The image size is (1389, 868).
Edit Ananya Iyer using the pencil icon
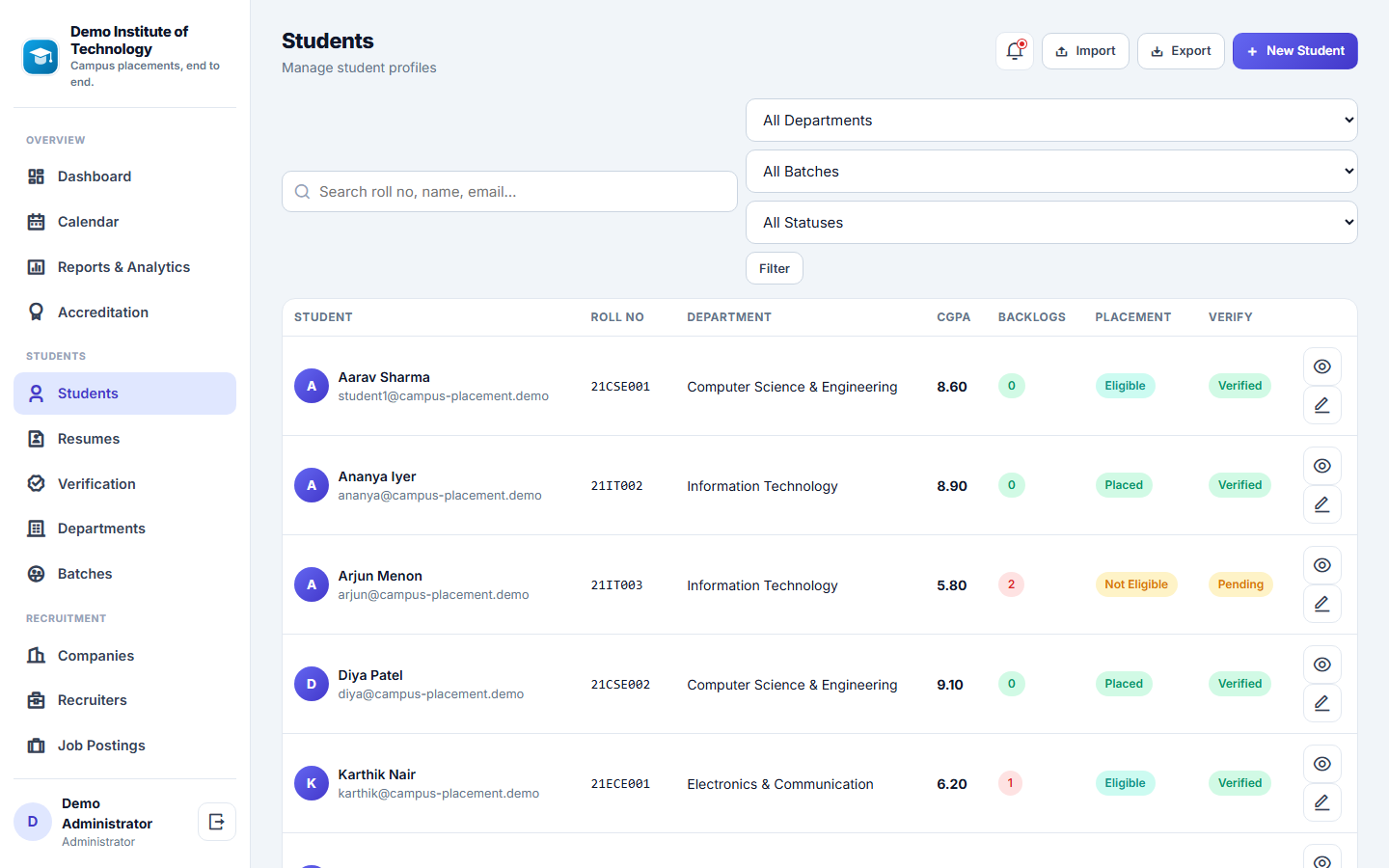click(x=1322, y=504)
